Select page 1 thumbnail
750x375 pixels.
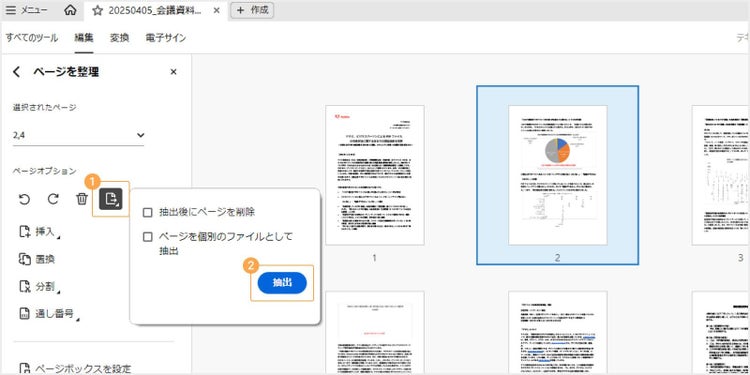click(375, 175)
